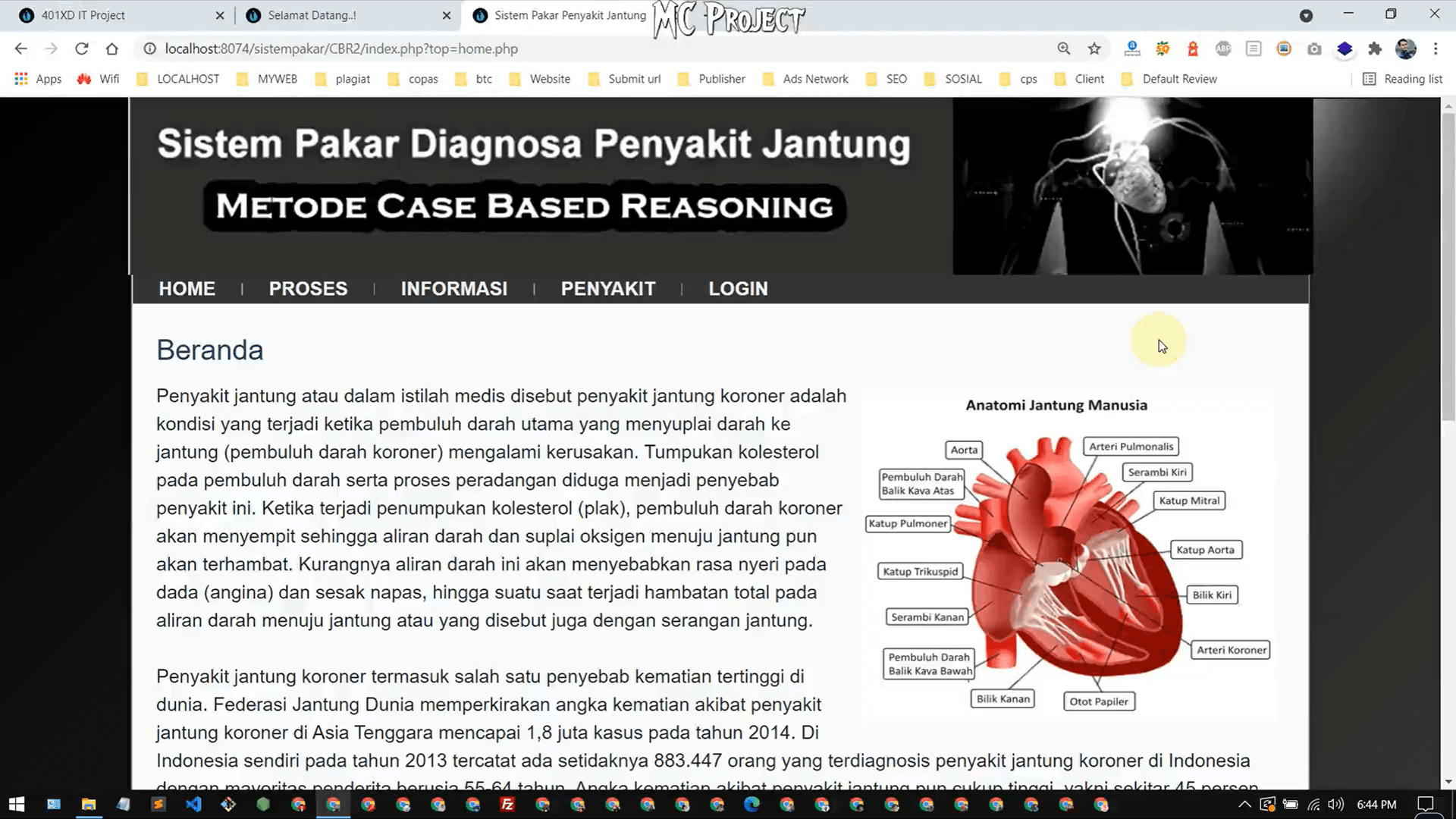Go back with the browser back arrow

pyautogui.click(x=20, y=49)
